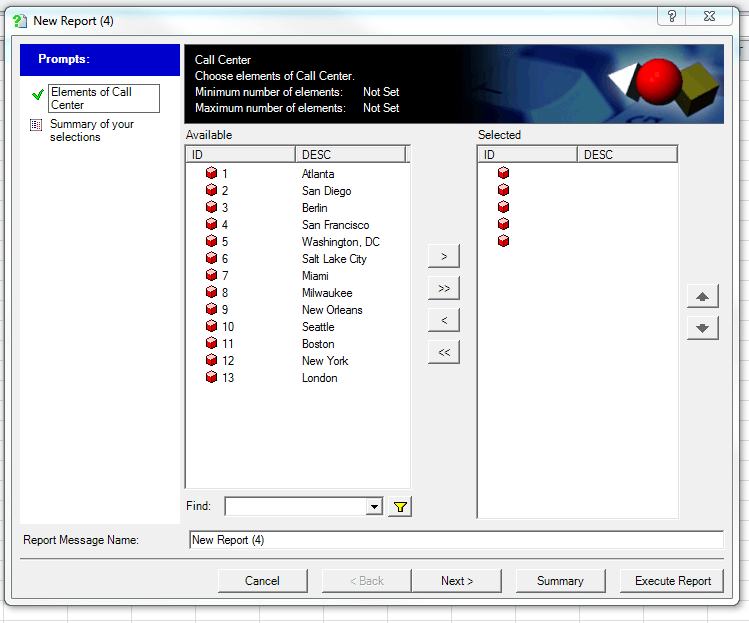Click the red cube icon for Berlin
Image resolution: width=749 pixels, height=623 pixels.
coord(211,208)
